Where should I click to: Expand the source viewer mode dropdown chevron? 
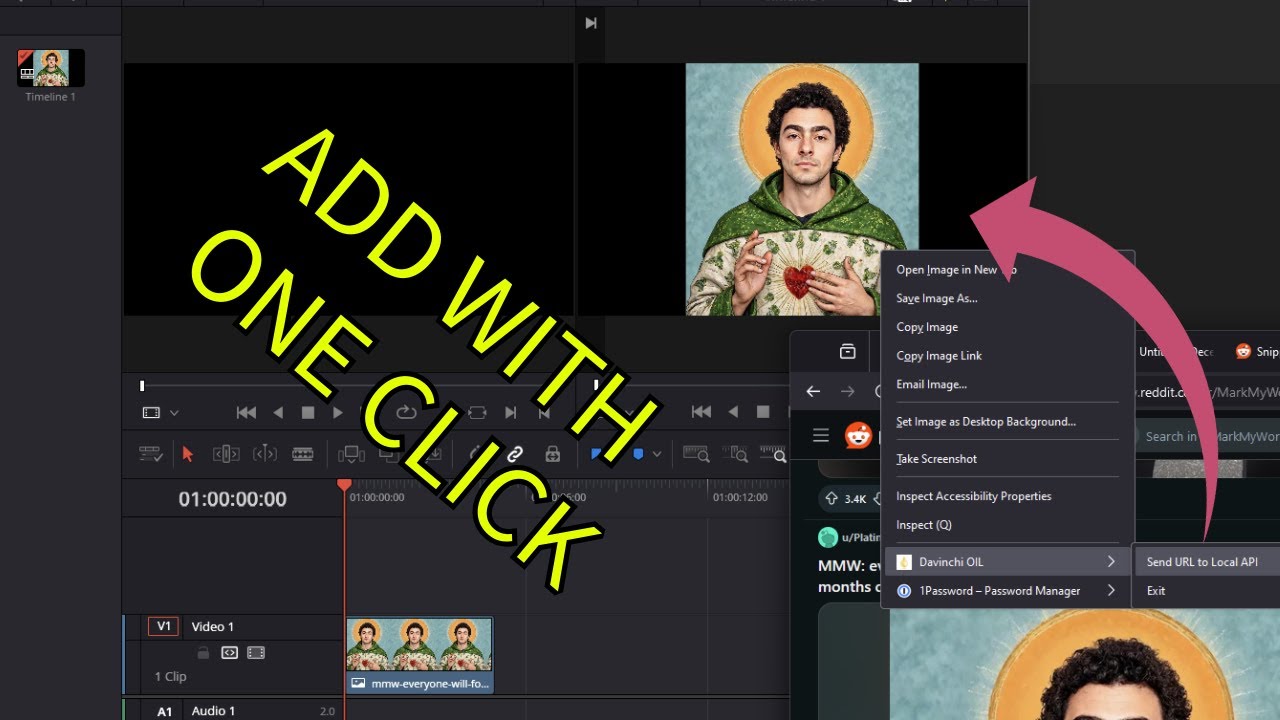[174, 412]
